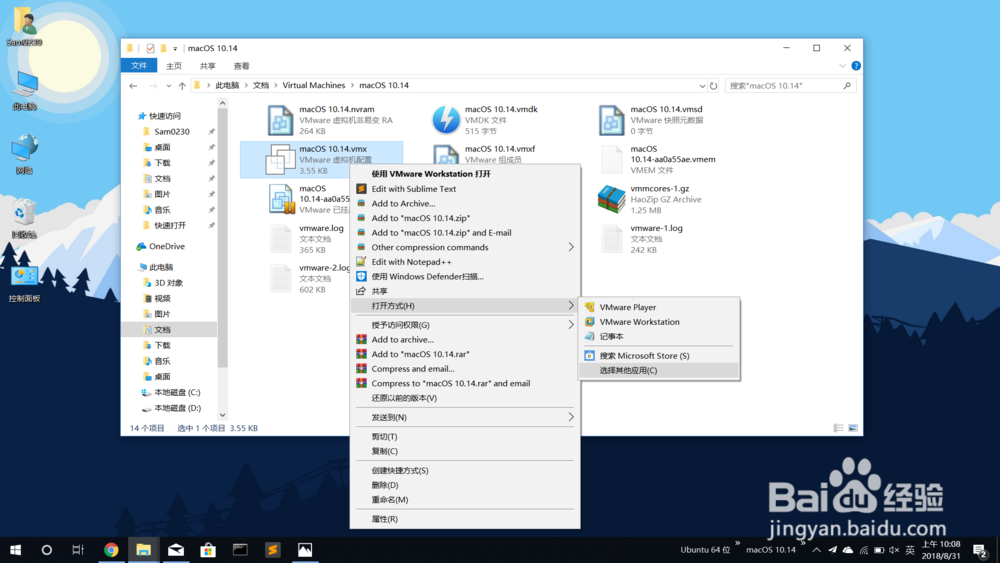Open Task View from taskbar

point(78,550)
